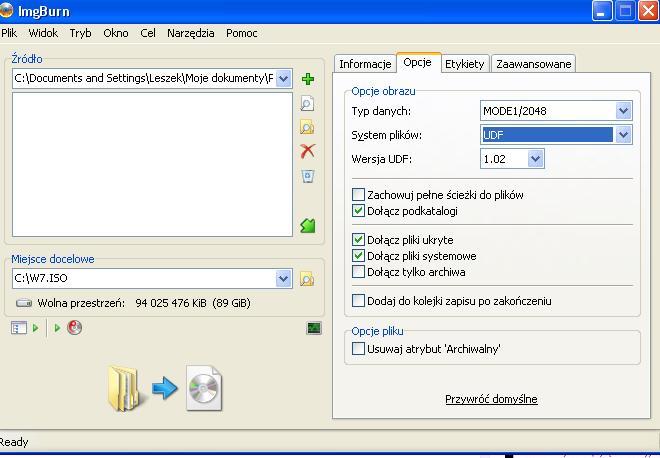Click the dark monitor icon below destination
The image size is (660, 458).
point(314,328)
